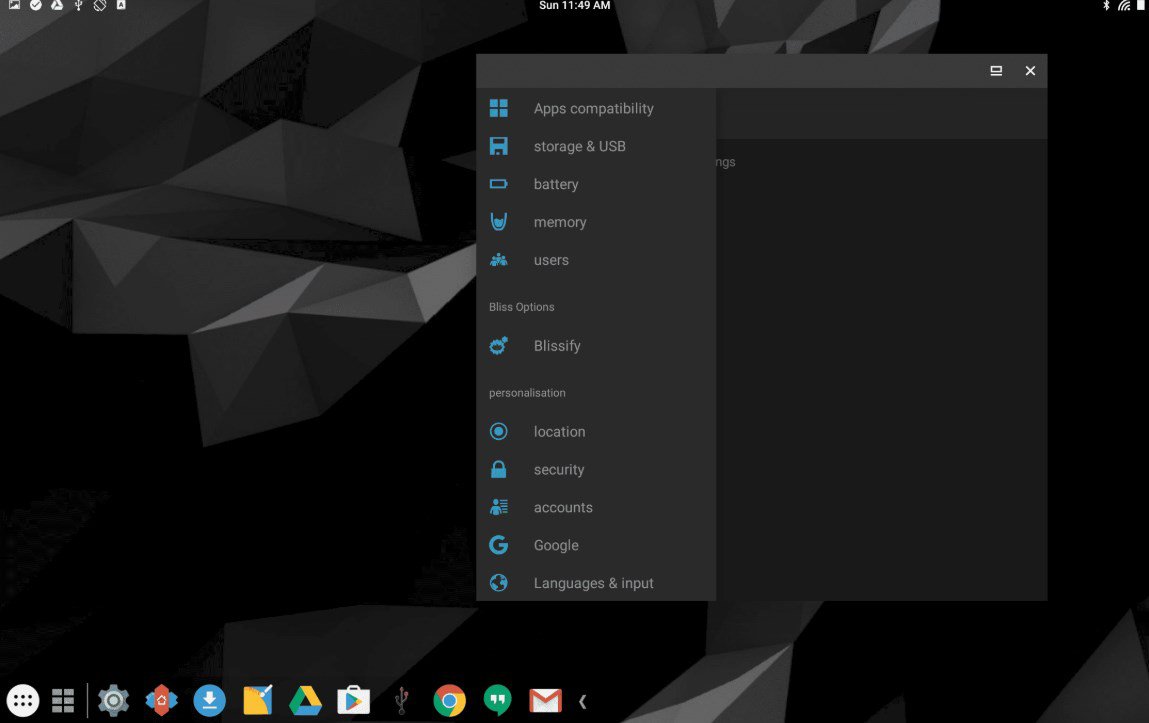The image size is (1149, 723).
Task: Open Gmail from the taskbar
Action: [545, 700]
